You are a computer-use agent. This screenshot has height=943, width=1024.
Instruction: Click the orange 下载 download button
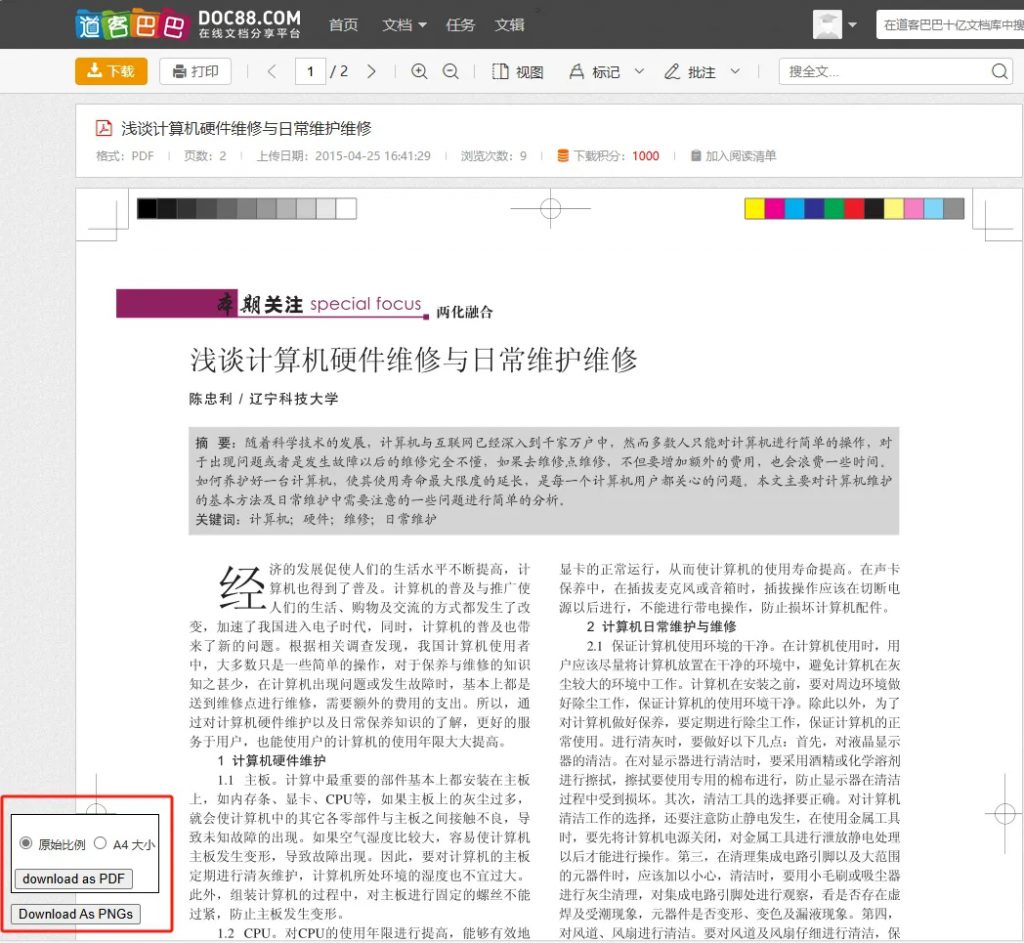[x=111, y=71]
